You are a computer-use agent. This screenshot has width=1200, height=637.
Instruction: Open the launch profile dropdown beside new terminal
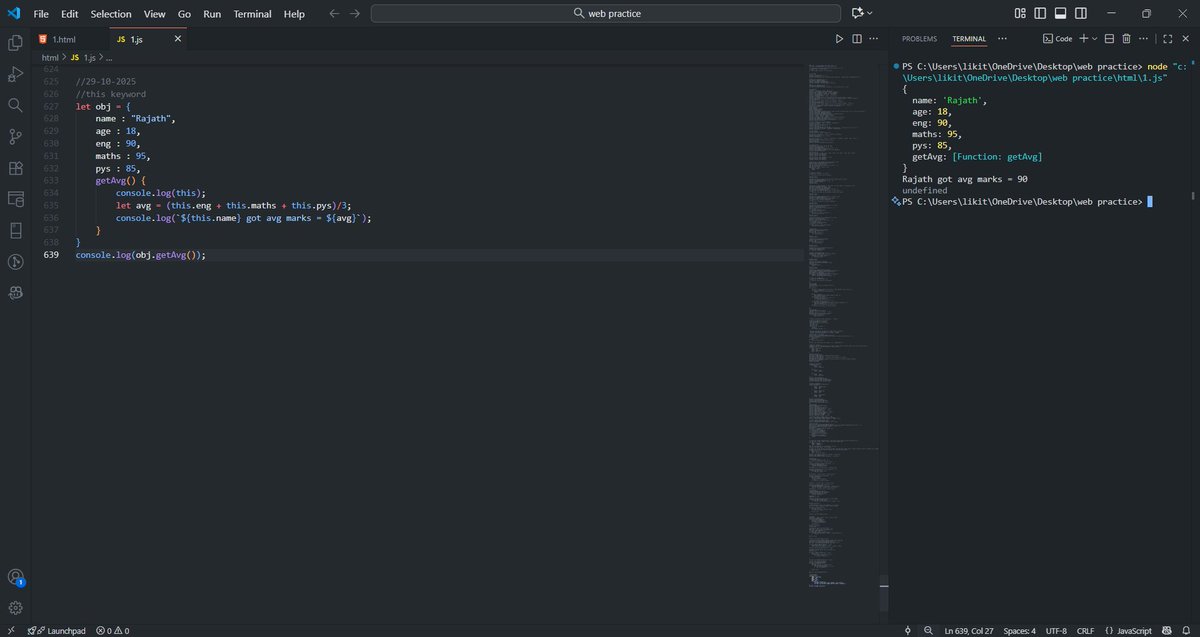pos(1095,38)
